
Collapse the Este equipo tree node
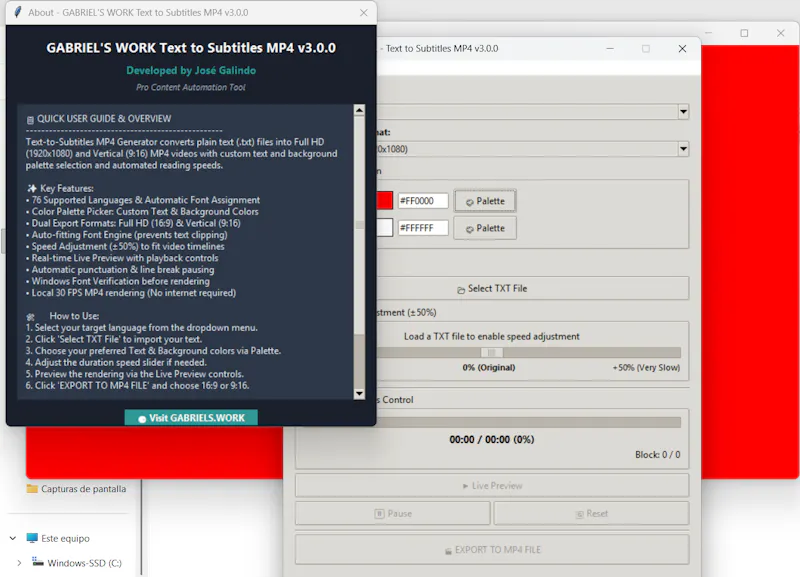[x=13, y=538]
